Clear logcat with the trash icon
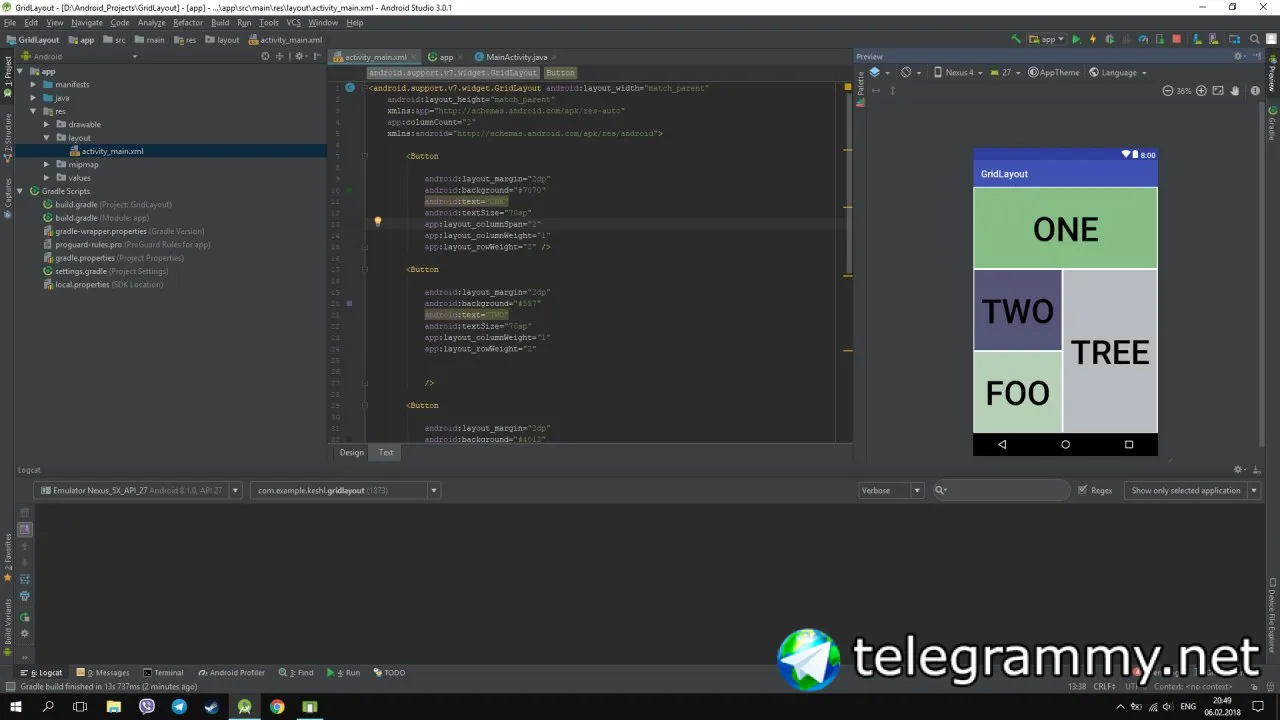 [x=25, y=512]
